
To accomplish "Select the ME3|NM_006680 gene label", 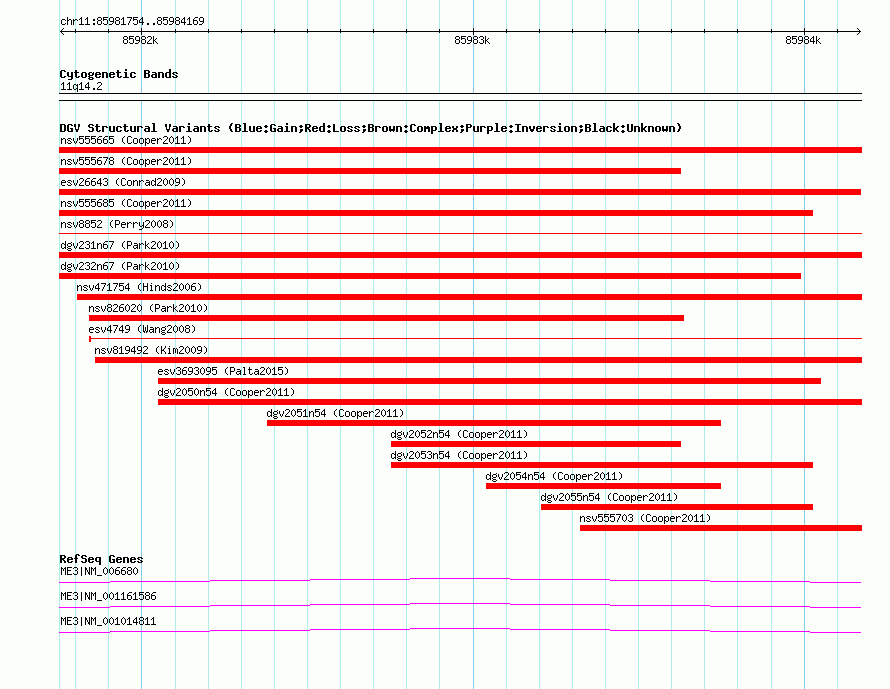I will click(99, 572).
